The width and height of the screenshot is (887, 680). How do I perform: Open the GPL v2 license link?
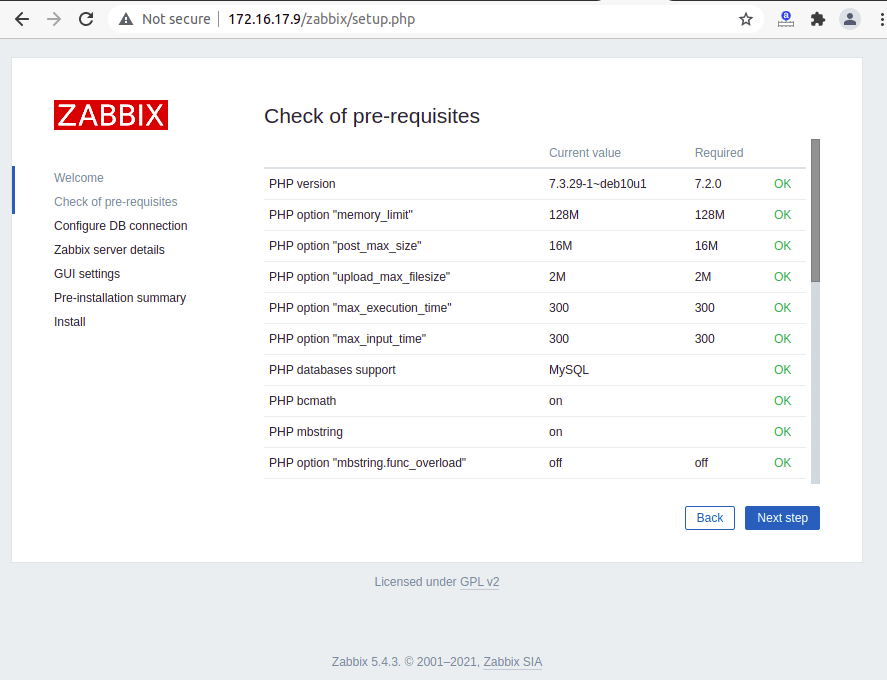coord(480,582)
